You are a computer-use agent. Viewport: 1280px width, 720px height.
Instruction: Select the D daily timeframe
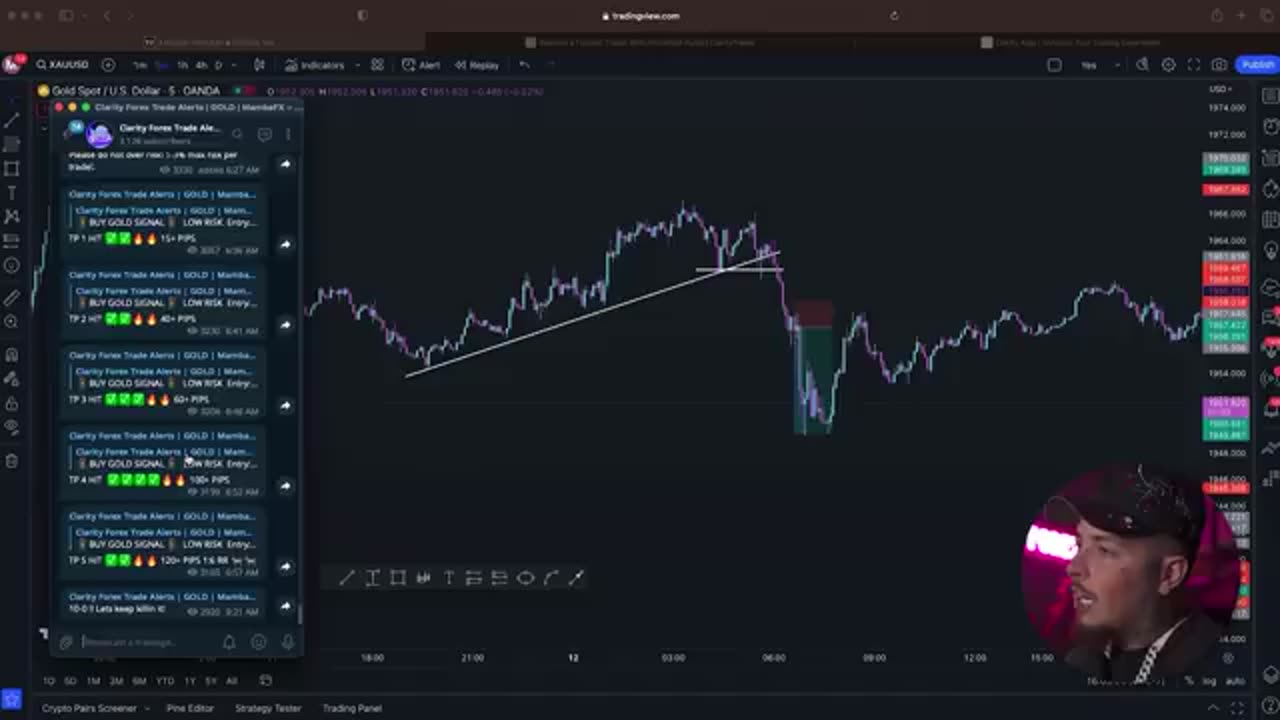(218, 65)
